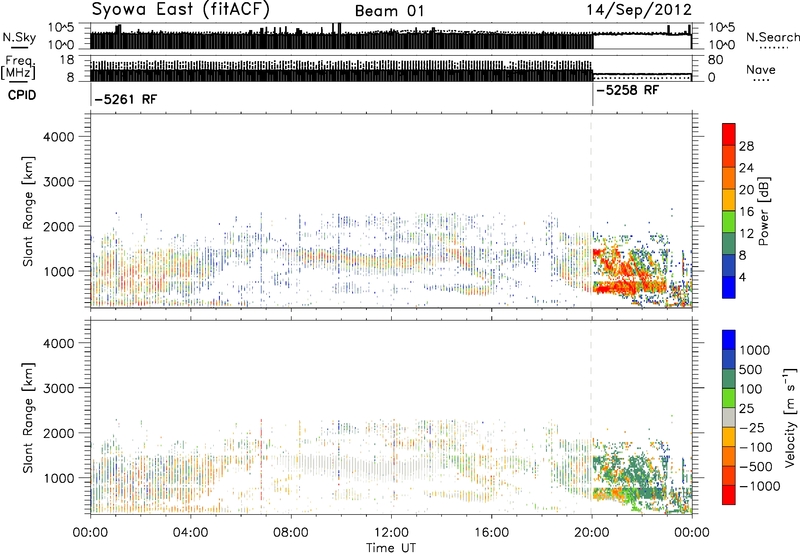Click the power colorbar value '28'

click(x=746, y=146)
